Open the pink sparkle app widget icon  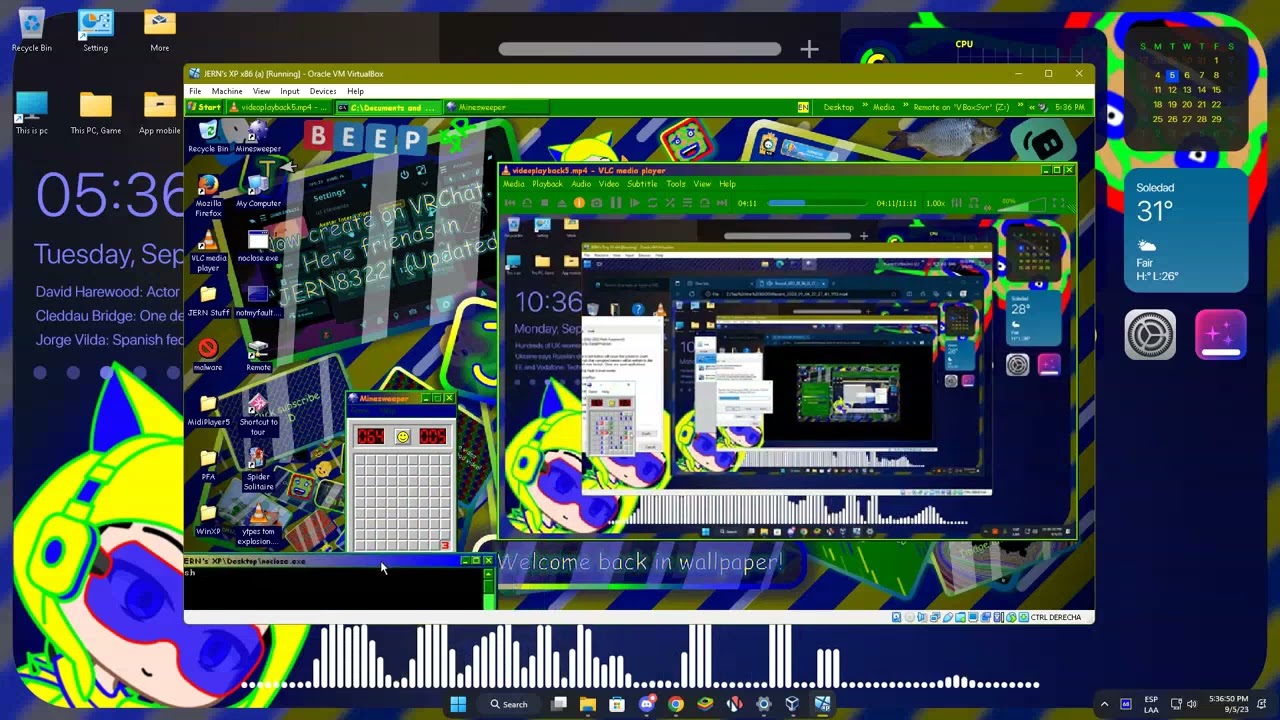click(1220, 334)
